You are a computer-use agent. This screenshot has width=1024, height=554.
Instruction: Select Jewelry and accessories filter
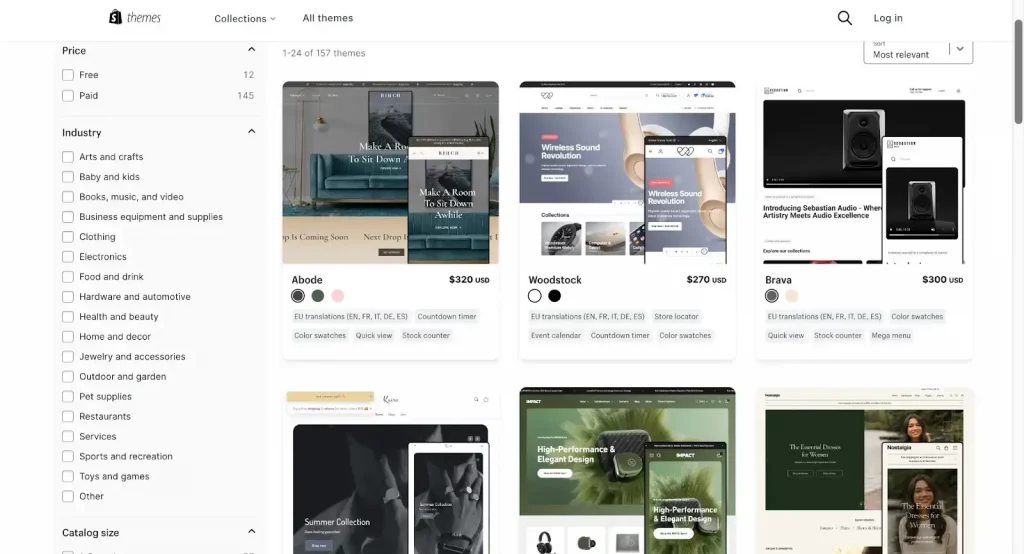pos(68,357)
